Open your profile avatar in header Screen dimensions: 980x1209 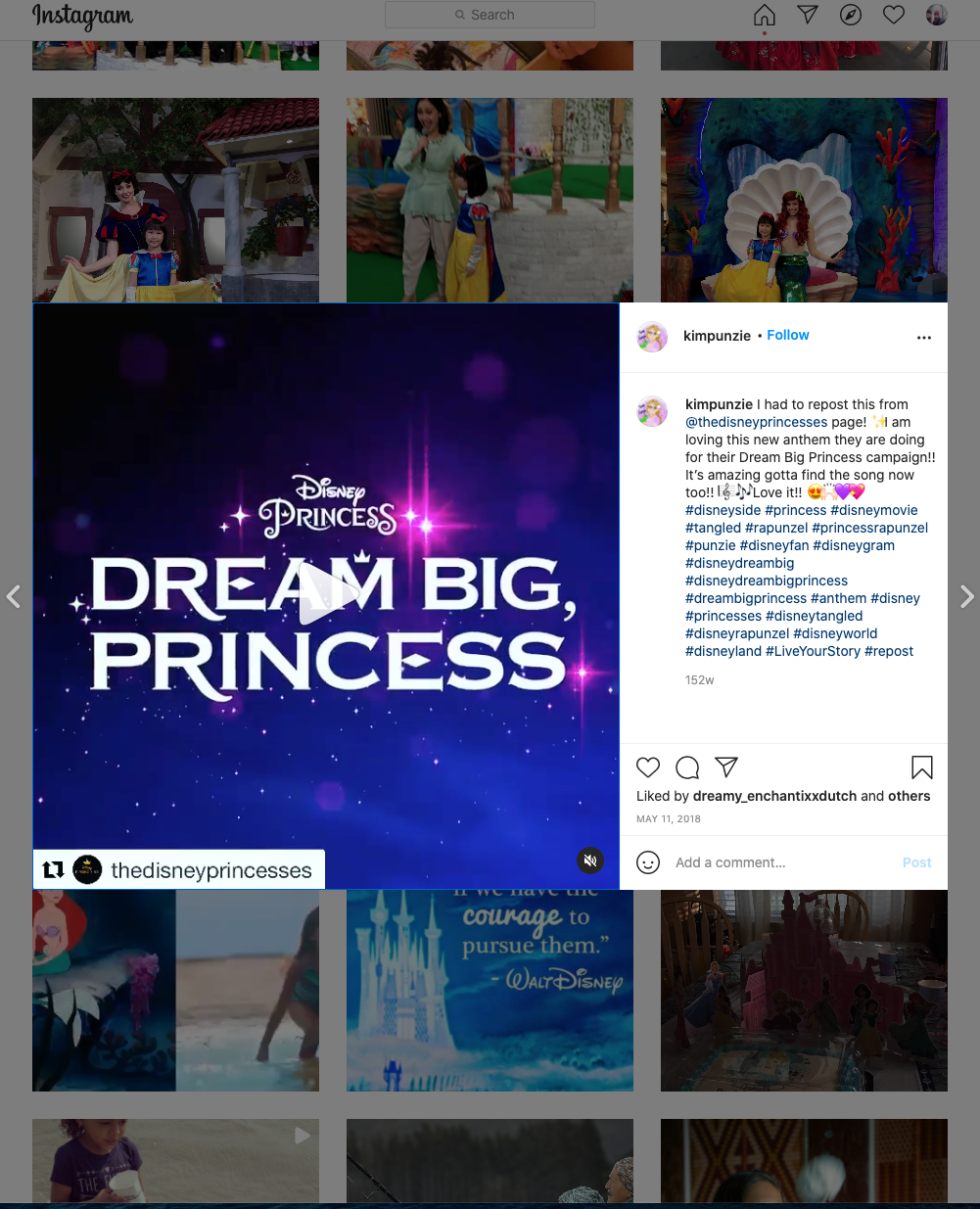937,15
